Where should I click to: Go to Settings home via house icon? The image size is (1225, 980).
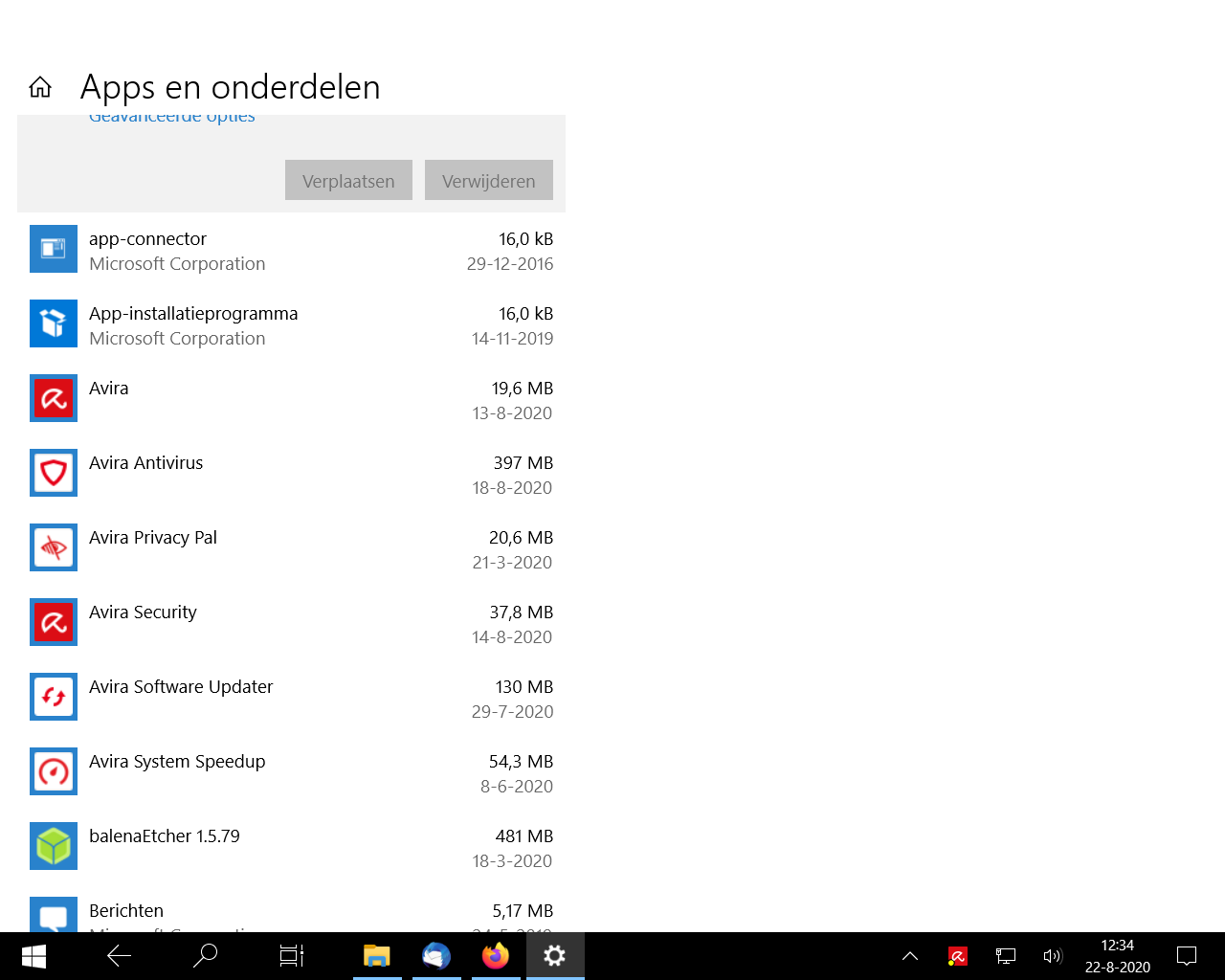coord(40,87)
